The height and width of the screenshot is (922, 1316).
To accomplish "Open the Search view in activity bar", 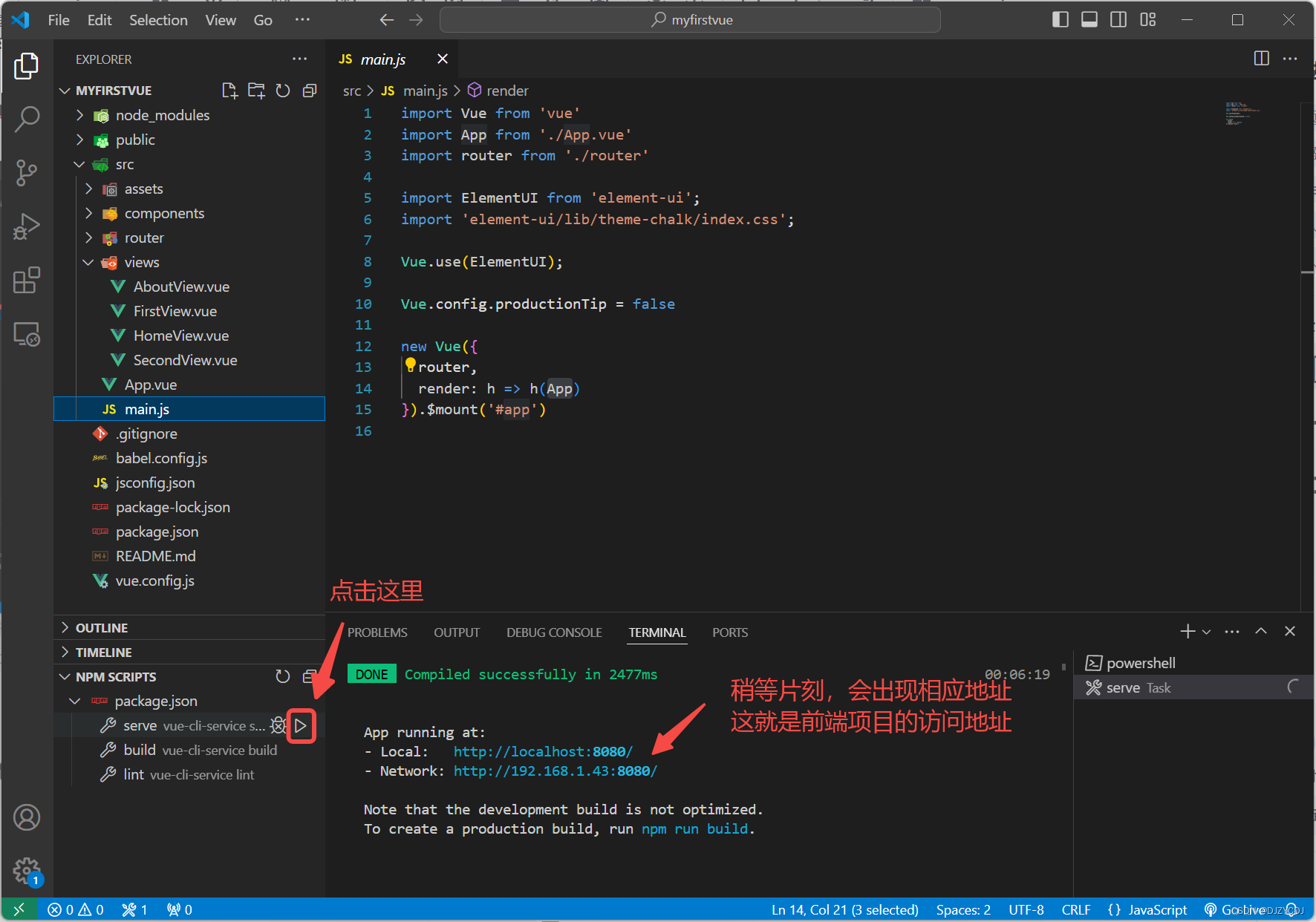I will pyautogui.click(x=27, y=119).
